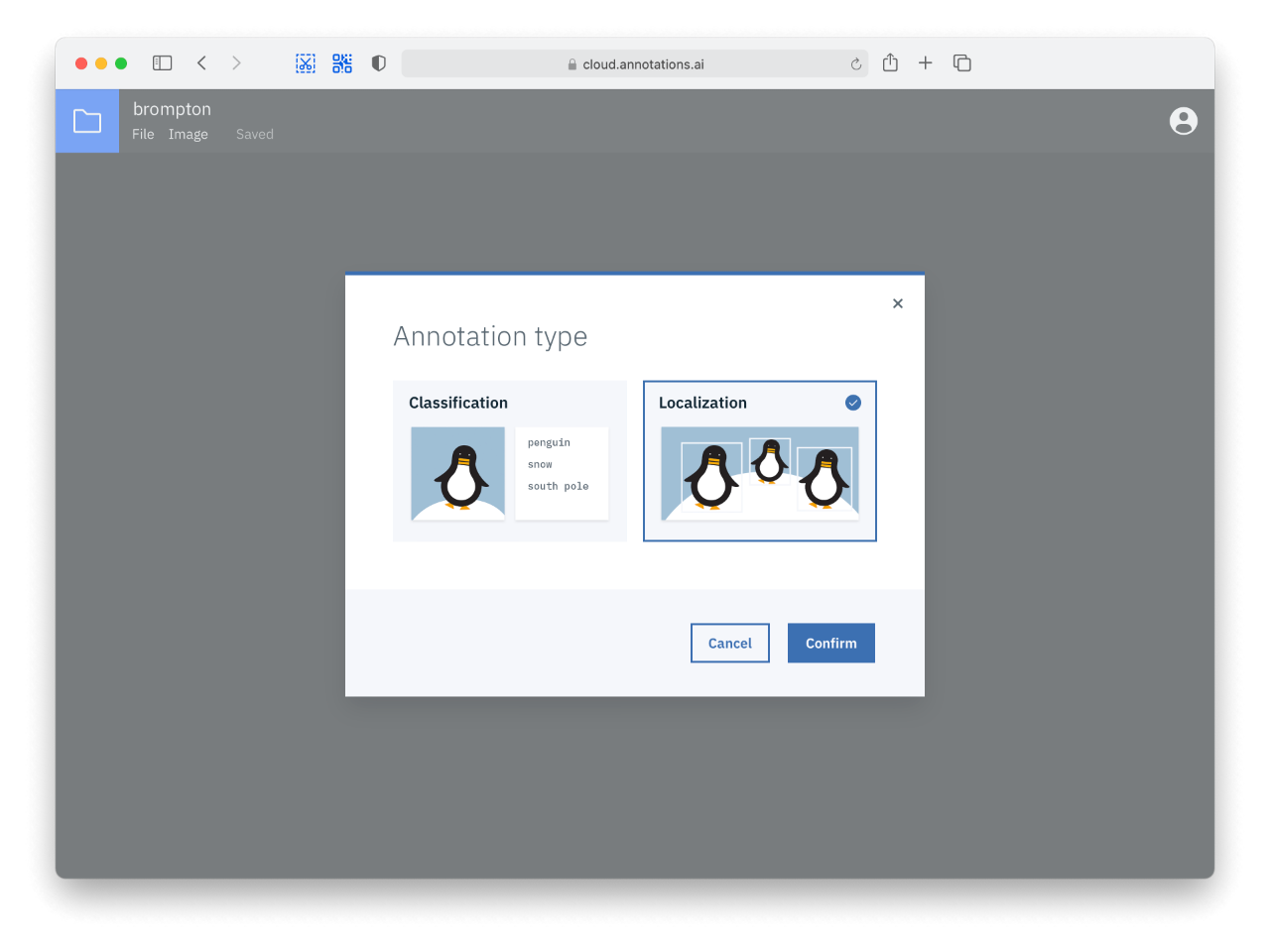This screenshot has width=1270, height=952.
Task: Open a new tab with plus icon
Action: [x=925, y=63]
